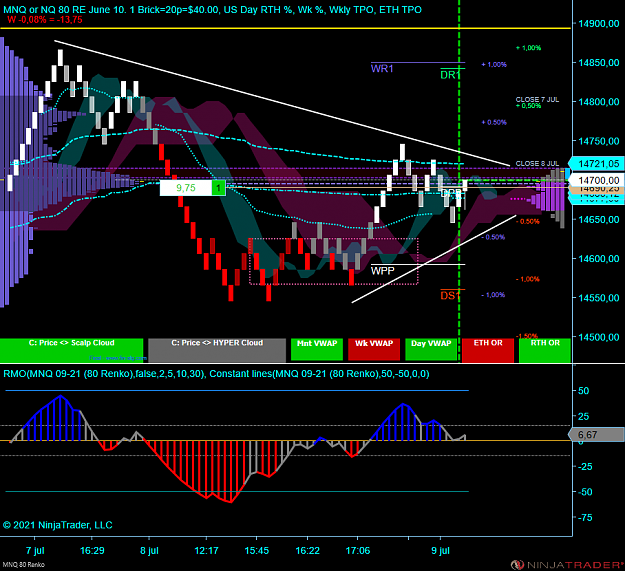
Task: Click the Day VWAP green status box
Action: [431, 349]
